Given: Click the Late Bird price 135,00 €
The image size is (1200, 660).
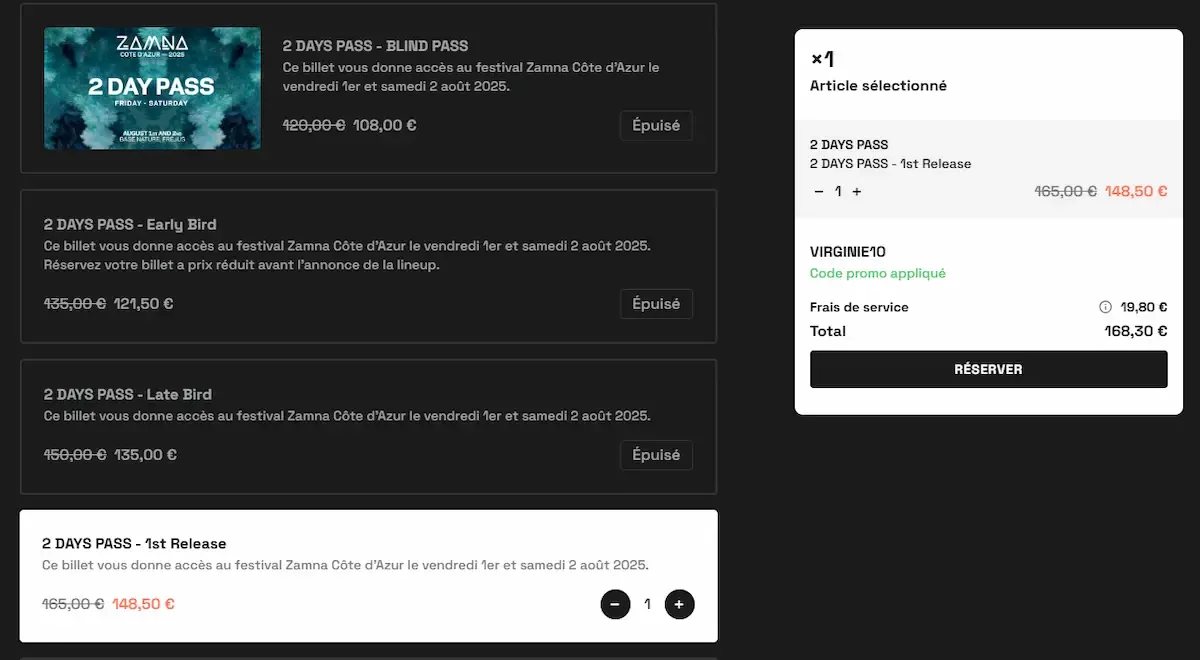Looking at the screenshot, I should coord(146,454).
